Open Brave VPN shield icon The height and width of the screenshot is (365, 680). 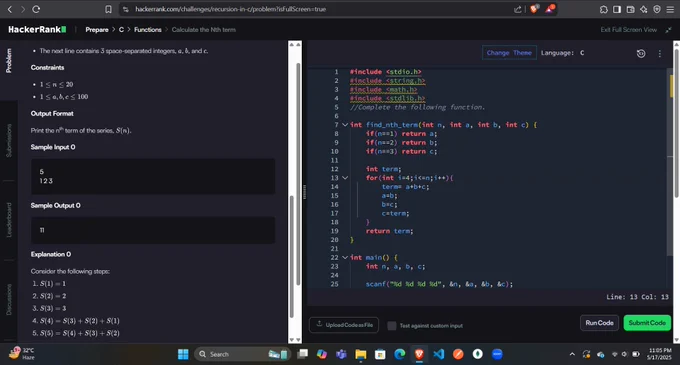pos(657,9)
